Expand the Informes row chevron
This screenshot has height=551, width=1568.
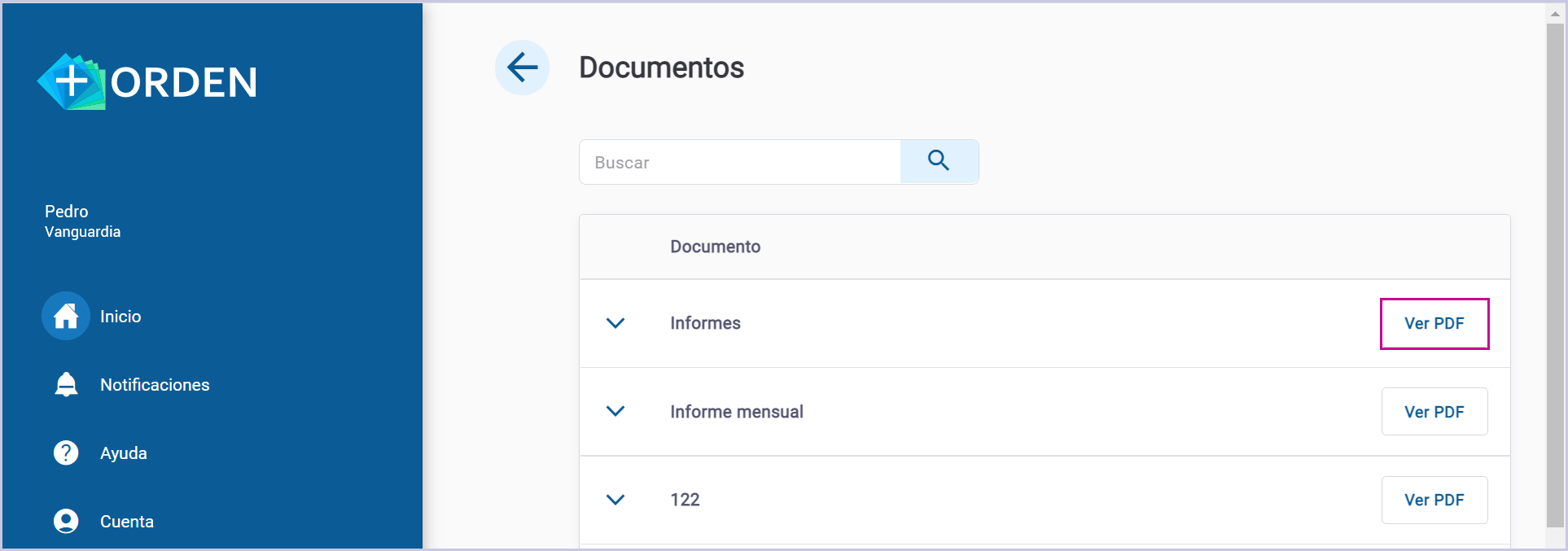[615, 323]
